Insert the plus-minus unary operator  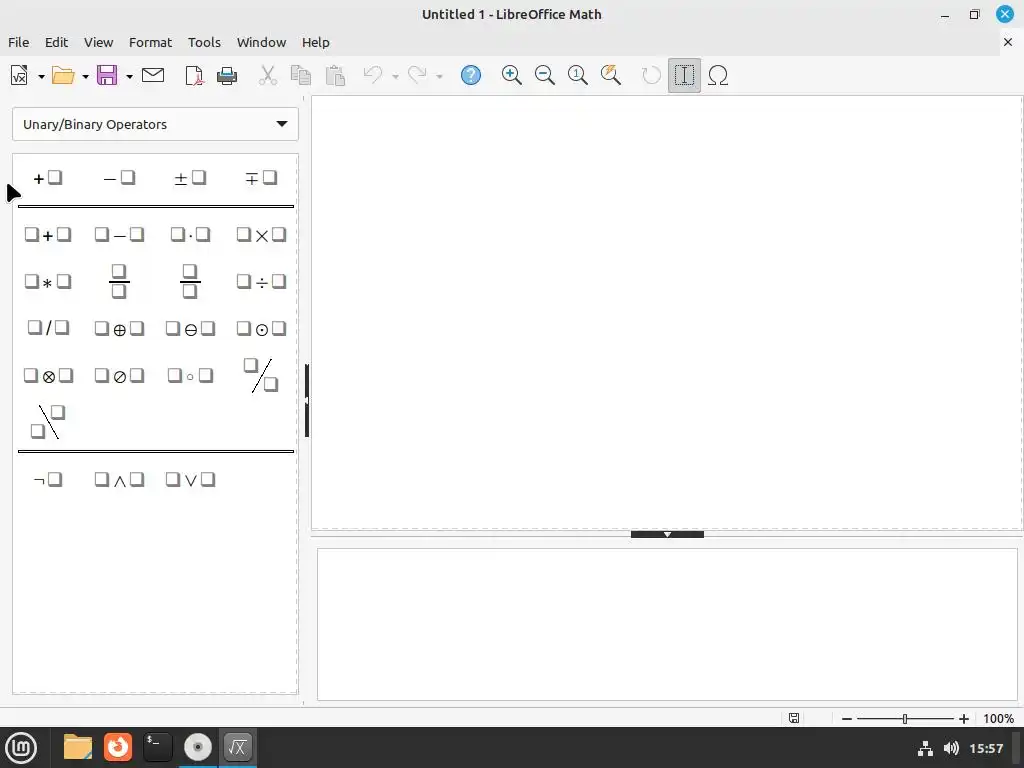pos(190,178)
